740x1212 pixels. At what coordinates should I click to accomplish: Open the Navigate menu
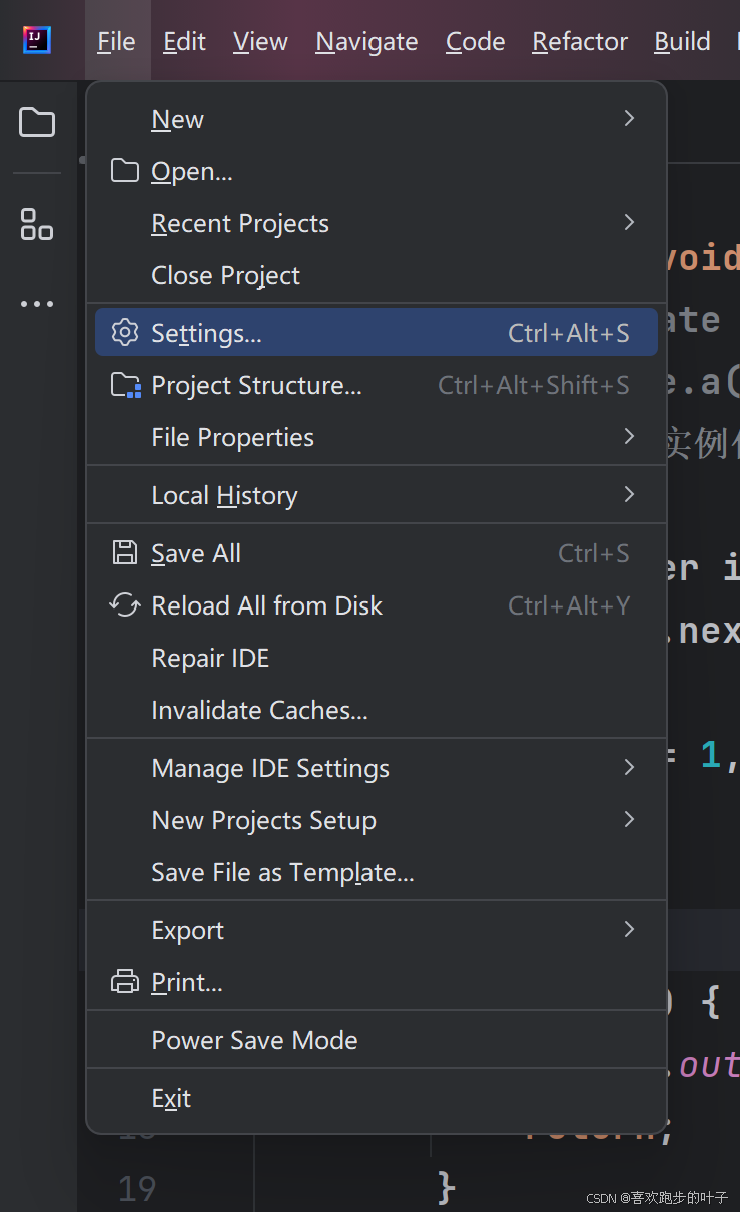click(x=367, y=41)
